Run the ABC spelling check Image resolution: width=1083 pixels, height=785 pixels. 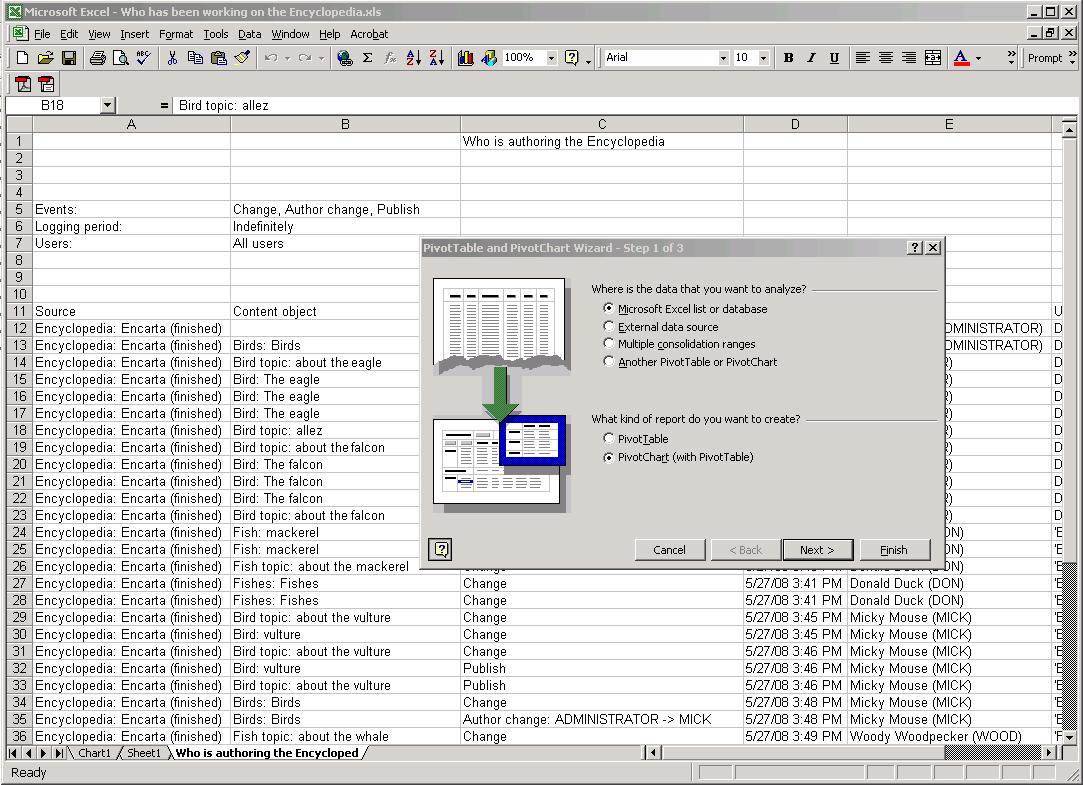click(x=144, y=58)
